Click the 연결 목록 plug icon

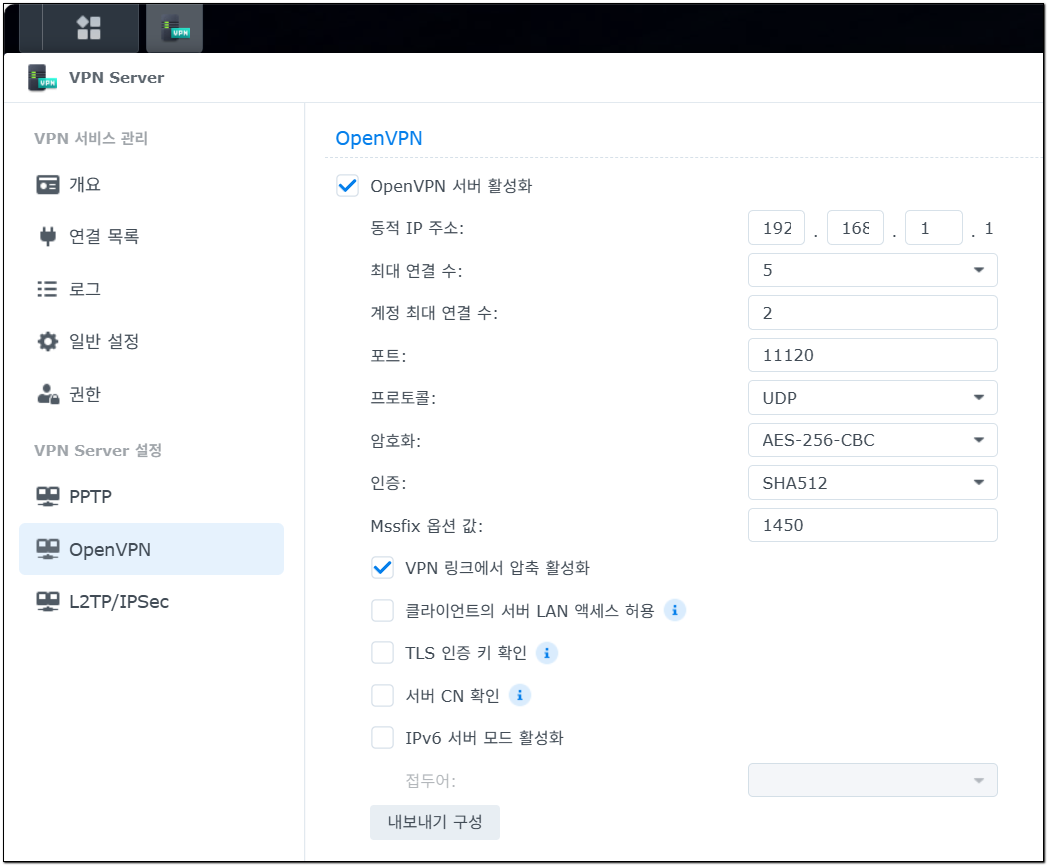(x=47, y=237)
